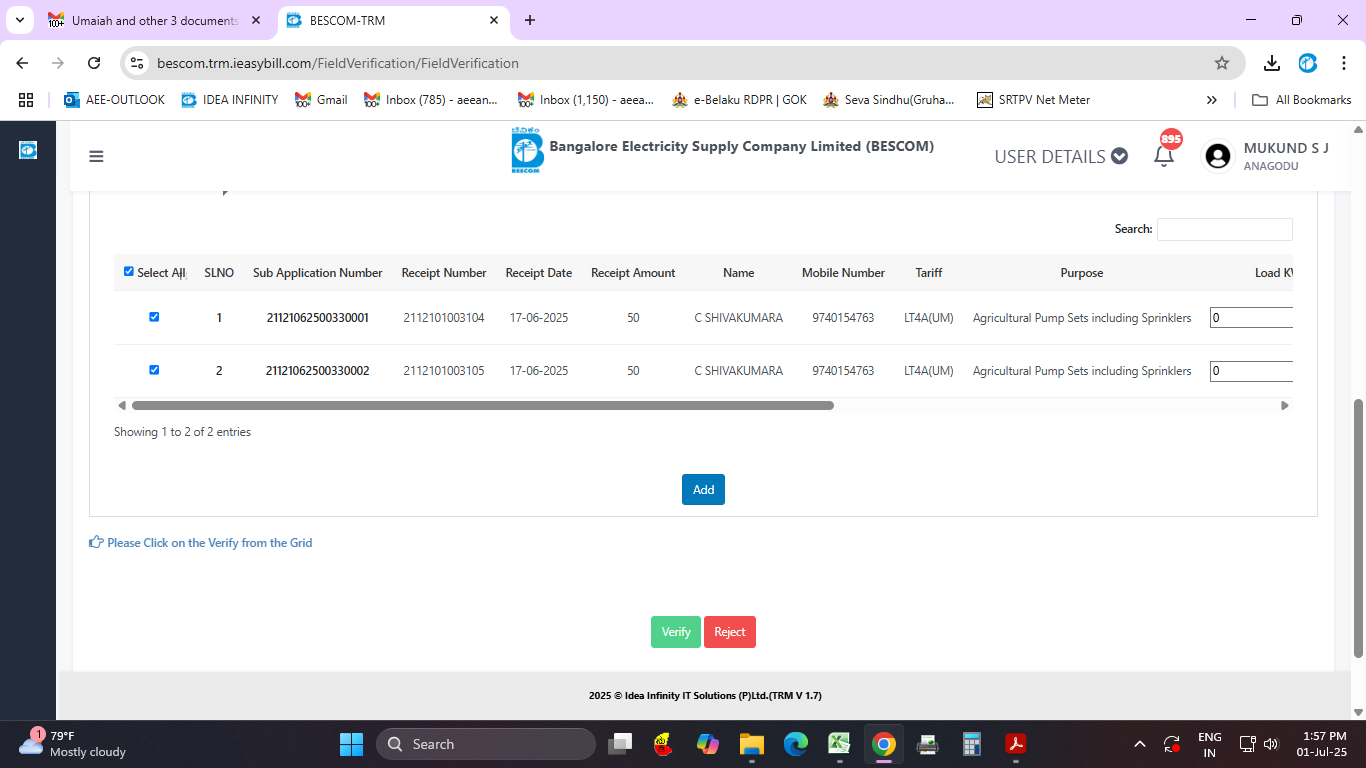Open e-Belaku RDPR GOK bookmark
The width and height of the screenshot is (1366, 768).
tap(740, 100)
